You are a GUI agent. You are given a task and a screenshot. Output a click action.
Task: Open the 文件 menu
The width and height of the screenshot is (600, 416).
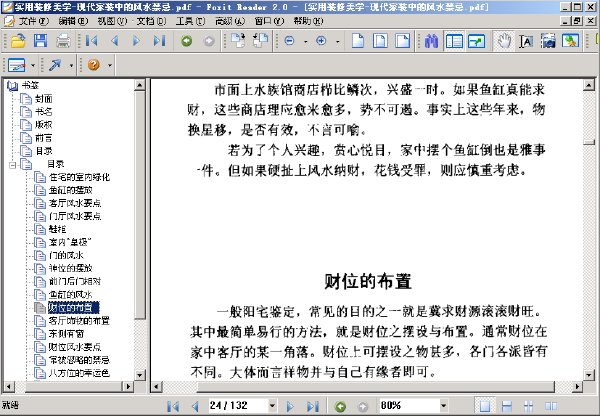coord(34,21)
